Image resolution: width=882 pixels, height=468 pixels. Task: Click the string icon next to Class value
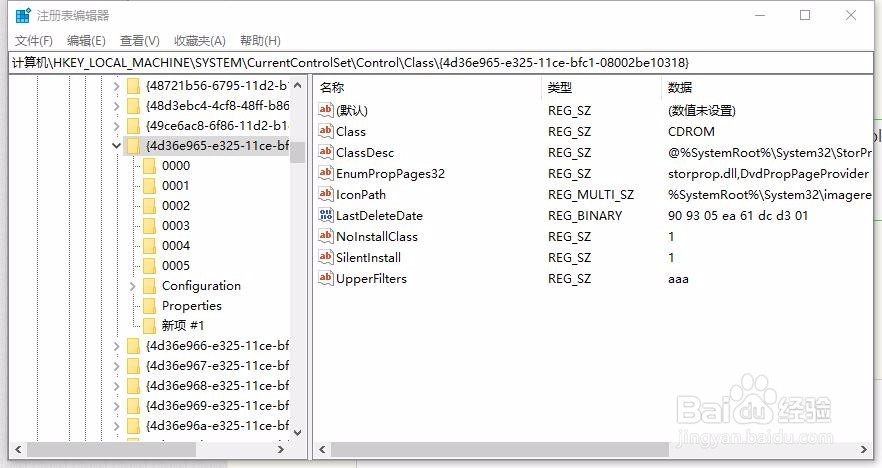tap(326, 131)
